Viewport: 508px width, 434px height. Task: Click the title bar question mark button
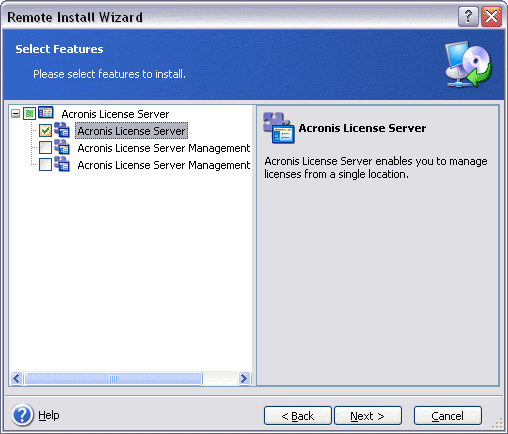point(468,16)
